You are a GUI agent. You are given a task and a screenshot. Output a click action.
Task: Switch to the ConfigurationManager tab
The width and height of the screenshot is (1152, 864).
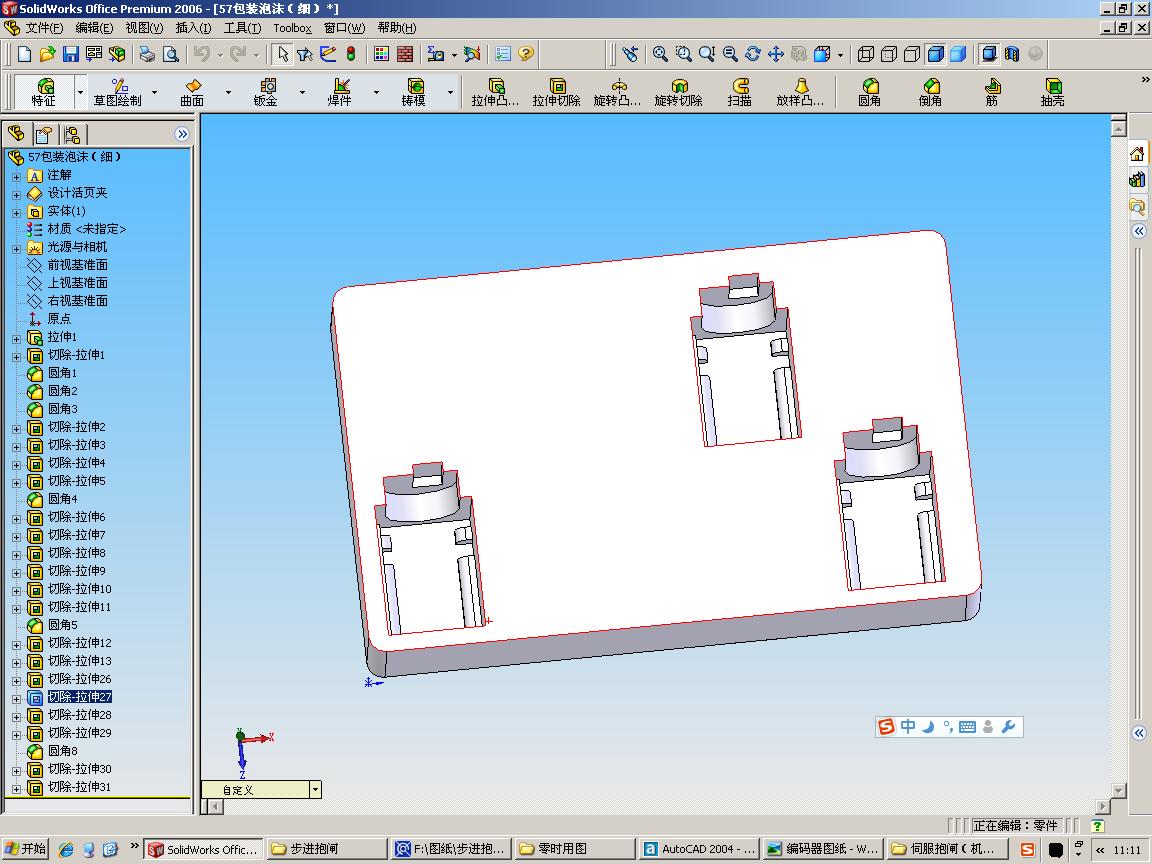point(72,134)
